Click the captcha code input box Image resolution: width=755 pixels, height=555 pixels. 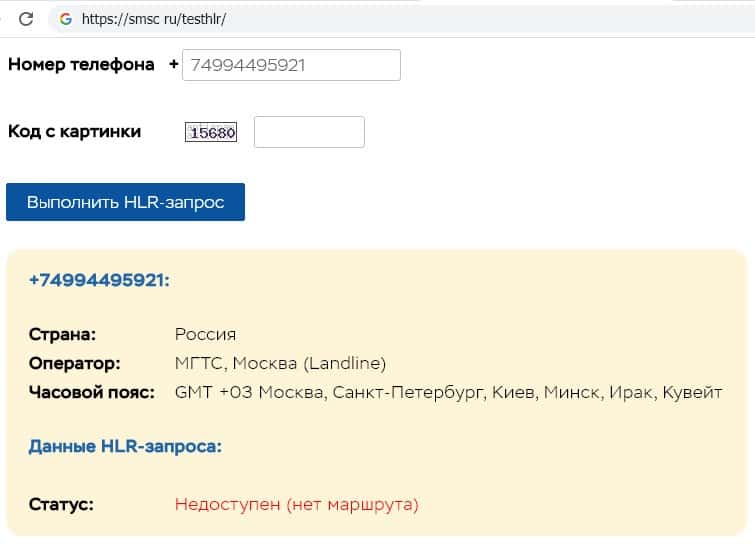point(309,132)
